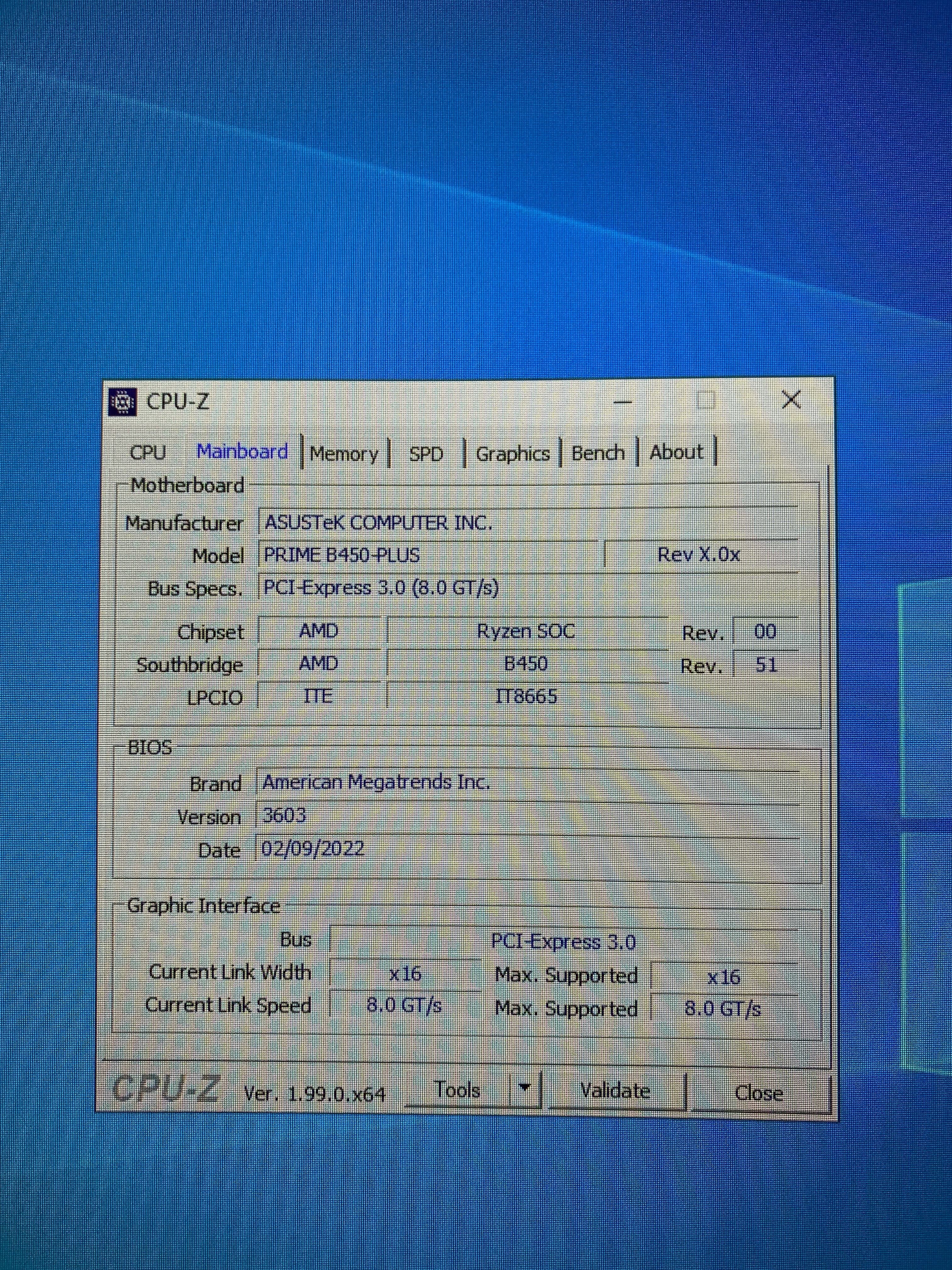This screenshot has height=1270, width=952.
Task: Click the CPU-Z title bar icon
Action: 122,402
